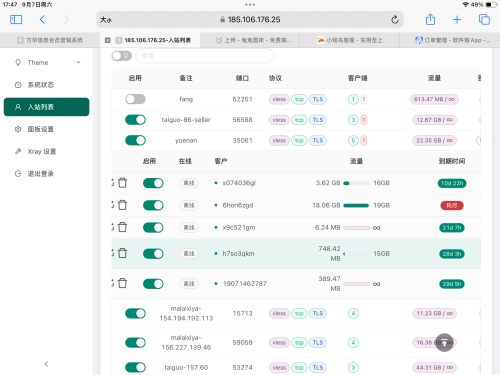Expand the Theme dropdown chevron
The image size is (500, 375).
(79, 62)
